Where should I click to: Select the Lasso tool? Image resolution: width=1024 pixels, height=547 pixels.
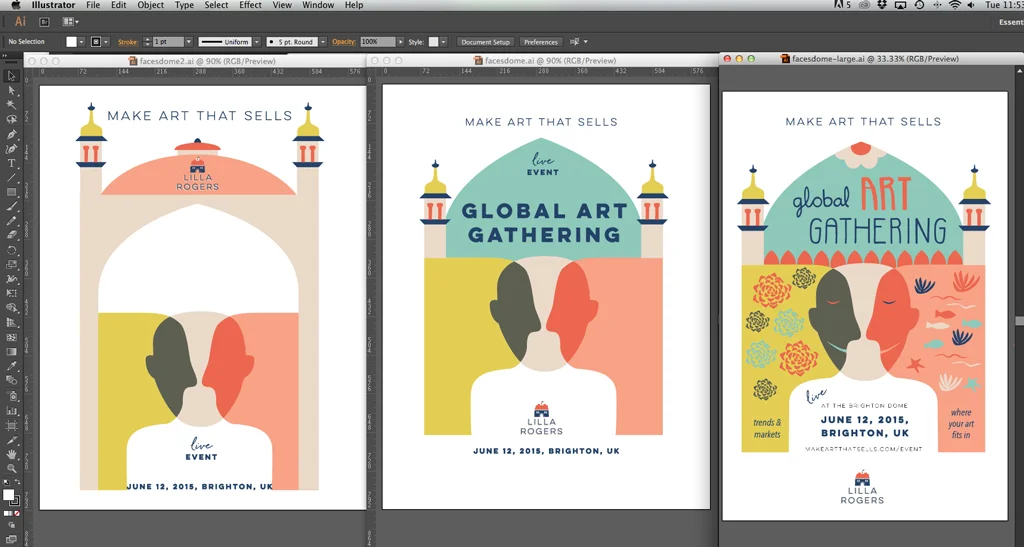[11, 119]
